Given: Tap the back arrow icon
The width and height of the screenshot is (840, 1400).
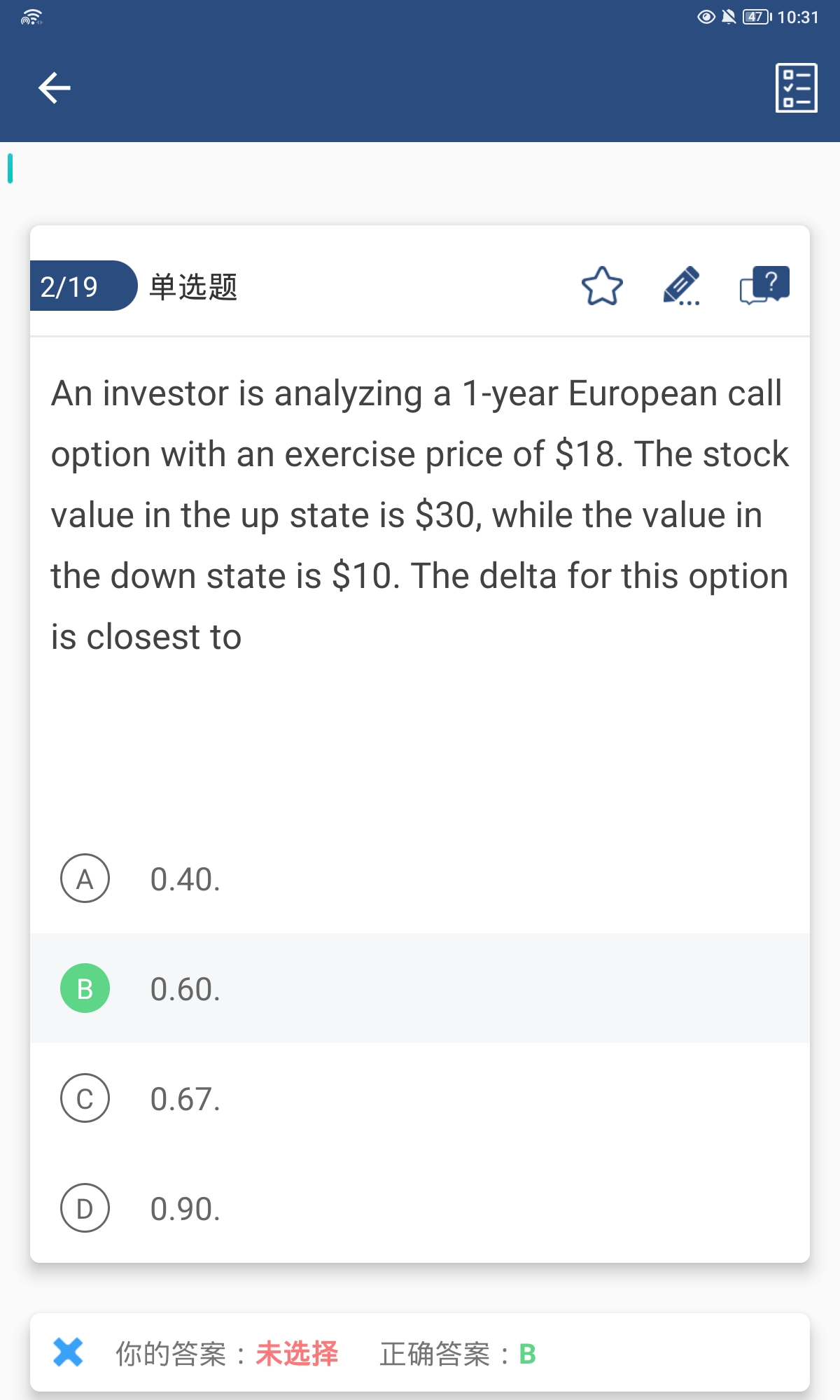Looking at the screenshot, I should click(55, 87).
